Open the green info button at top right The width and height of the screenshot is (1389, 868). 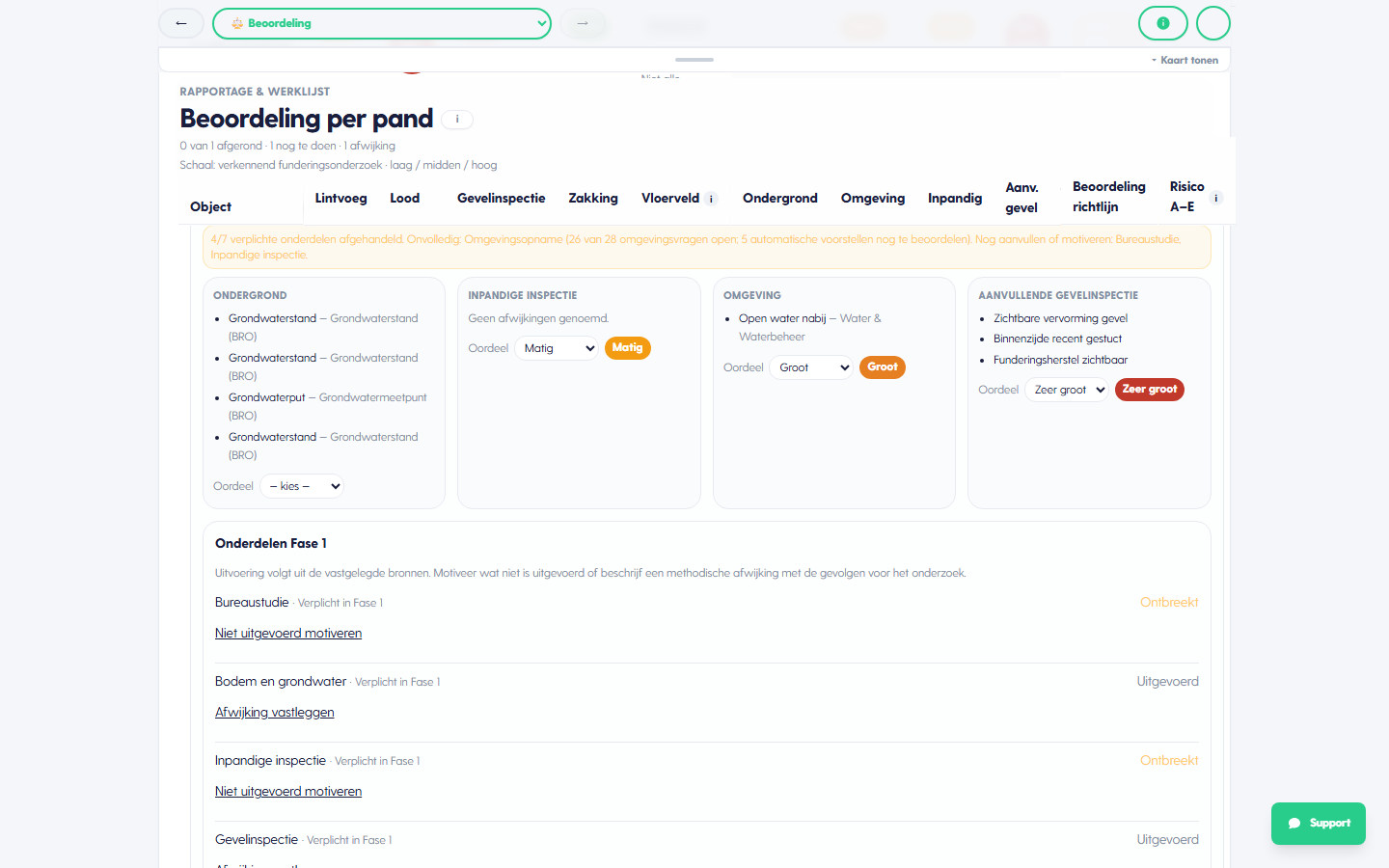pos(1163,23)
